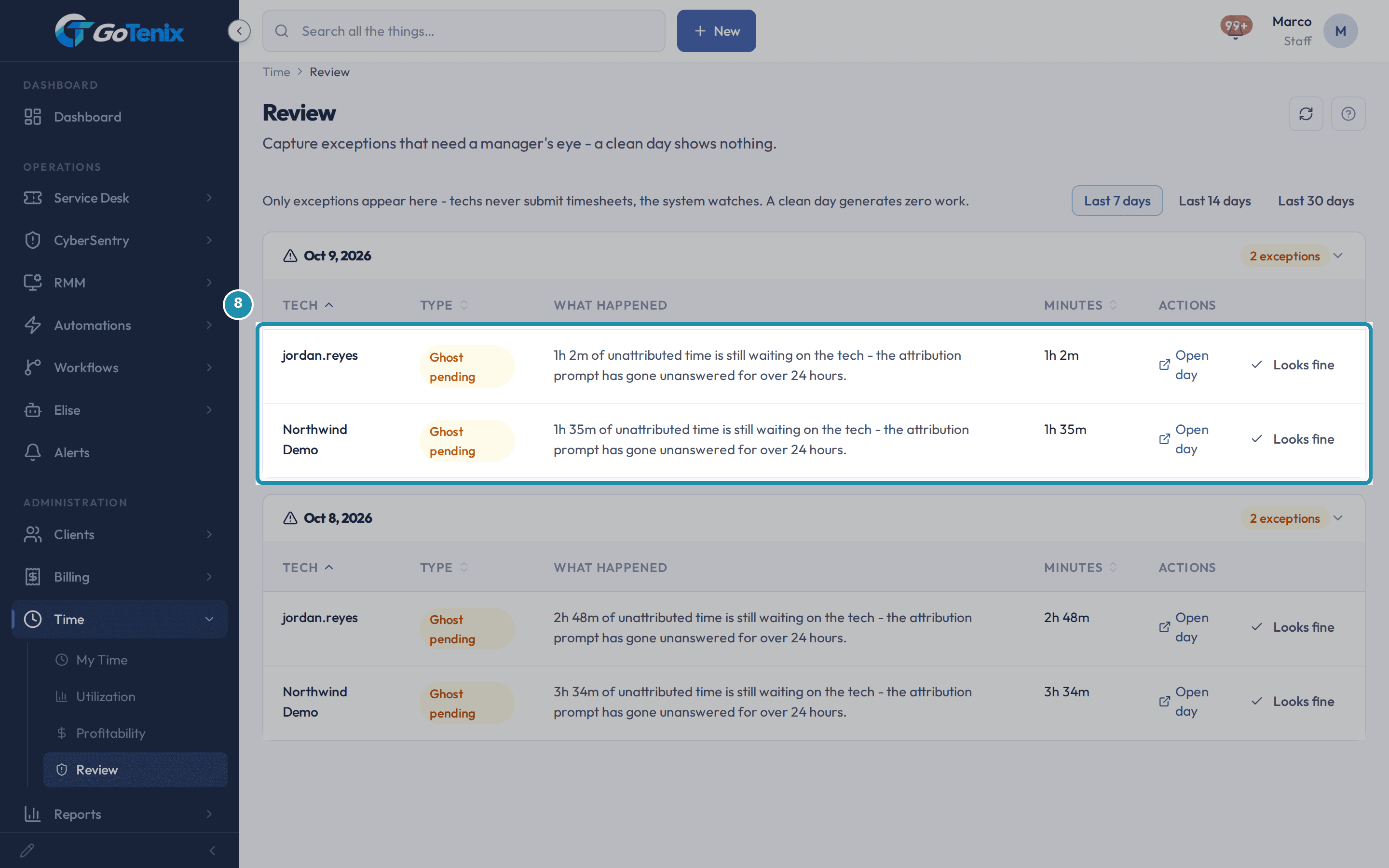Click the warning triangle beside Oct 8, 2026

(290, 518)
